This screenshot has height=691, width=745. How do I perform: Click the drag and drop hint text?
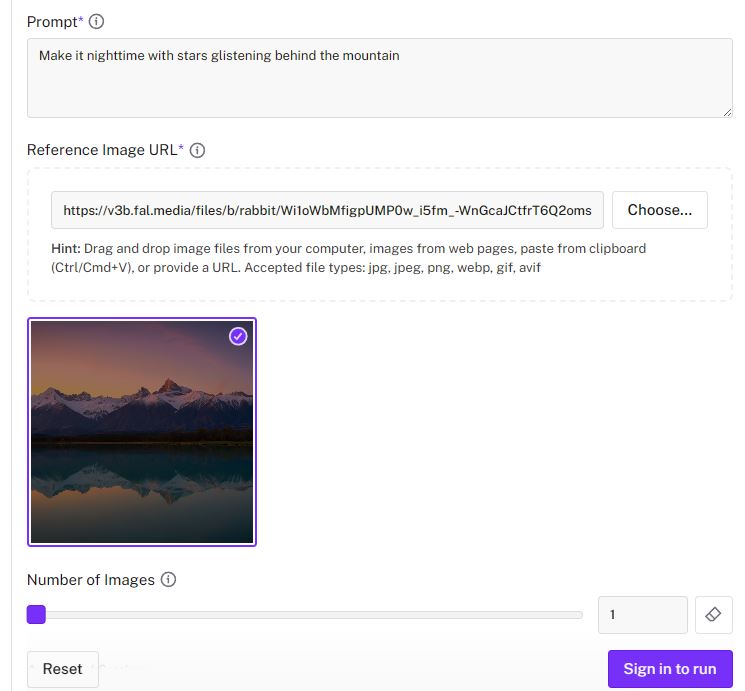click(348, 258)
